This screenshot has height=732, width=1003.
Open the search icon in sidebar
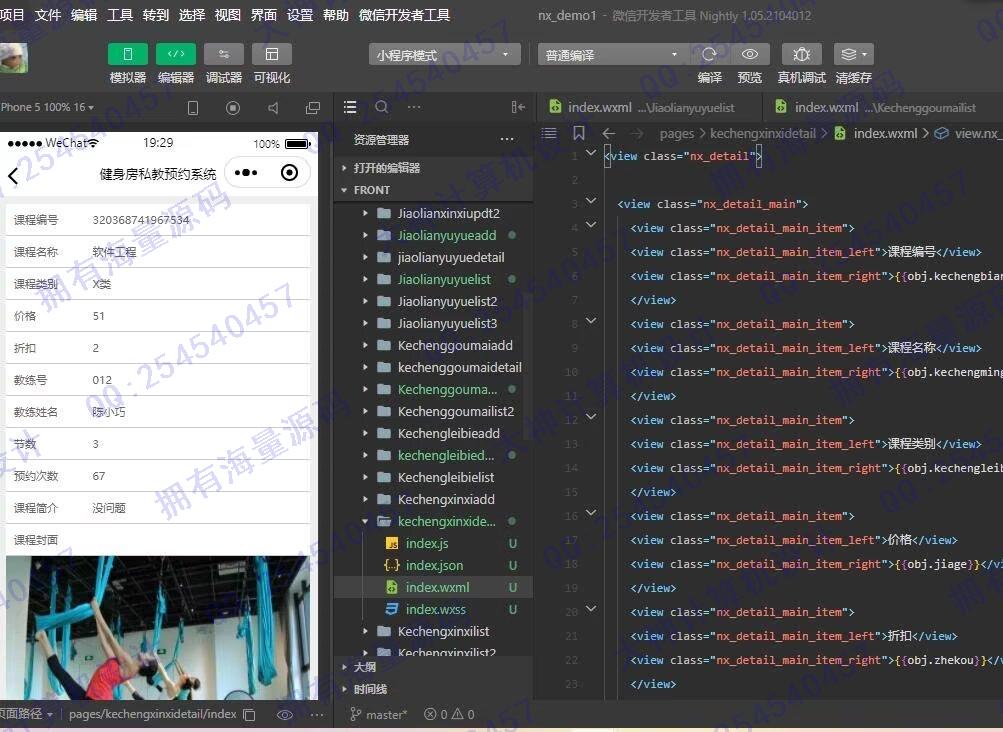click(x=382, y=107)
